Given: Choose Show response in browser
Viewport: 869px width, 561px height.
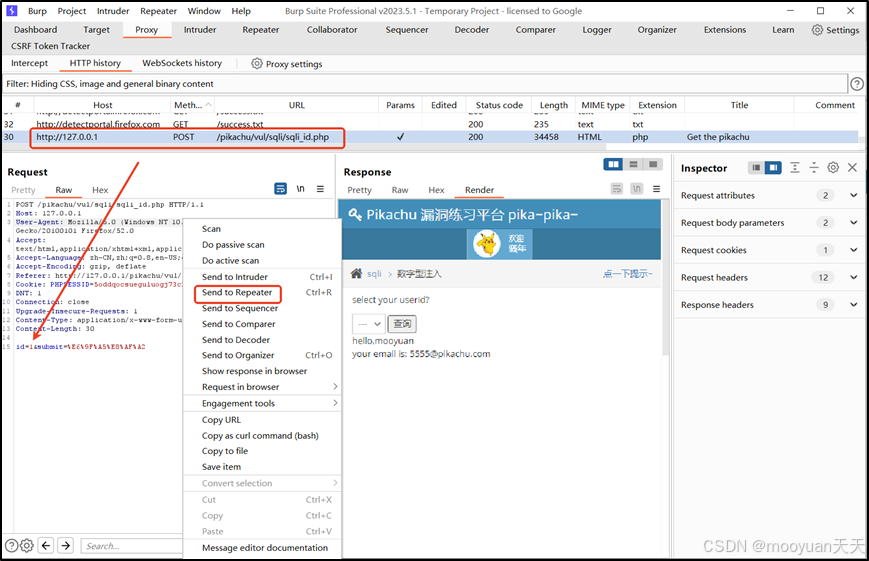Looking at the screenshot, I should 262,371.
